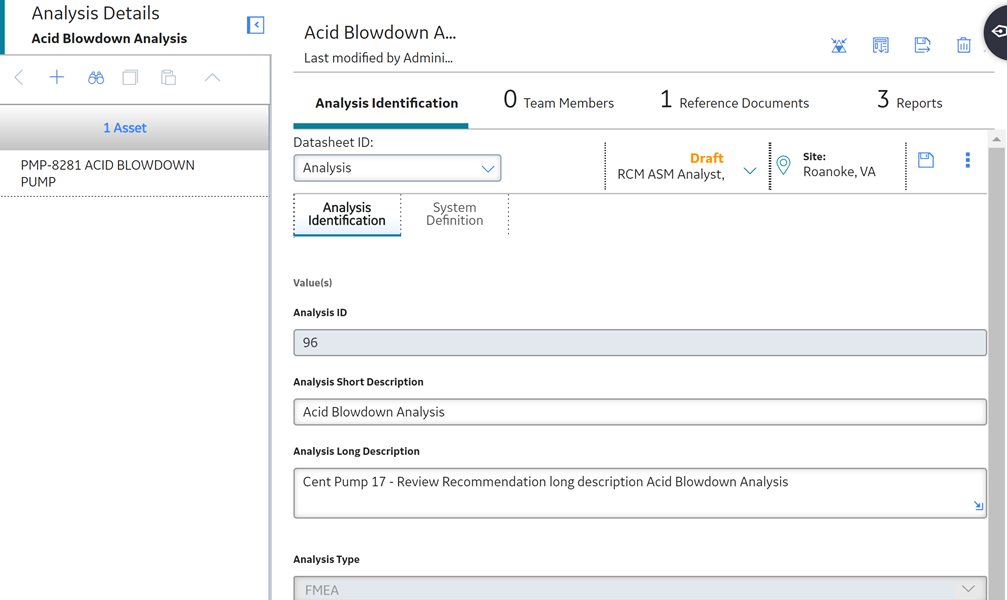Open the eye icon side panel
1007x600 pixels.
click(999, 31)
